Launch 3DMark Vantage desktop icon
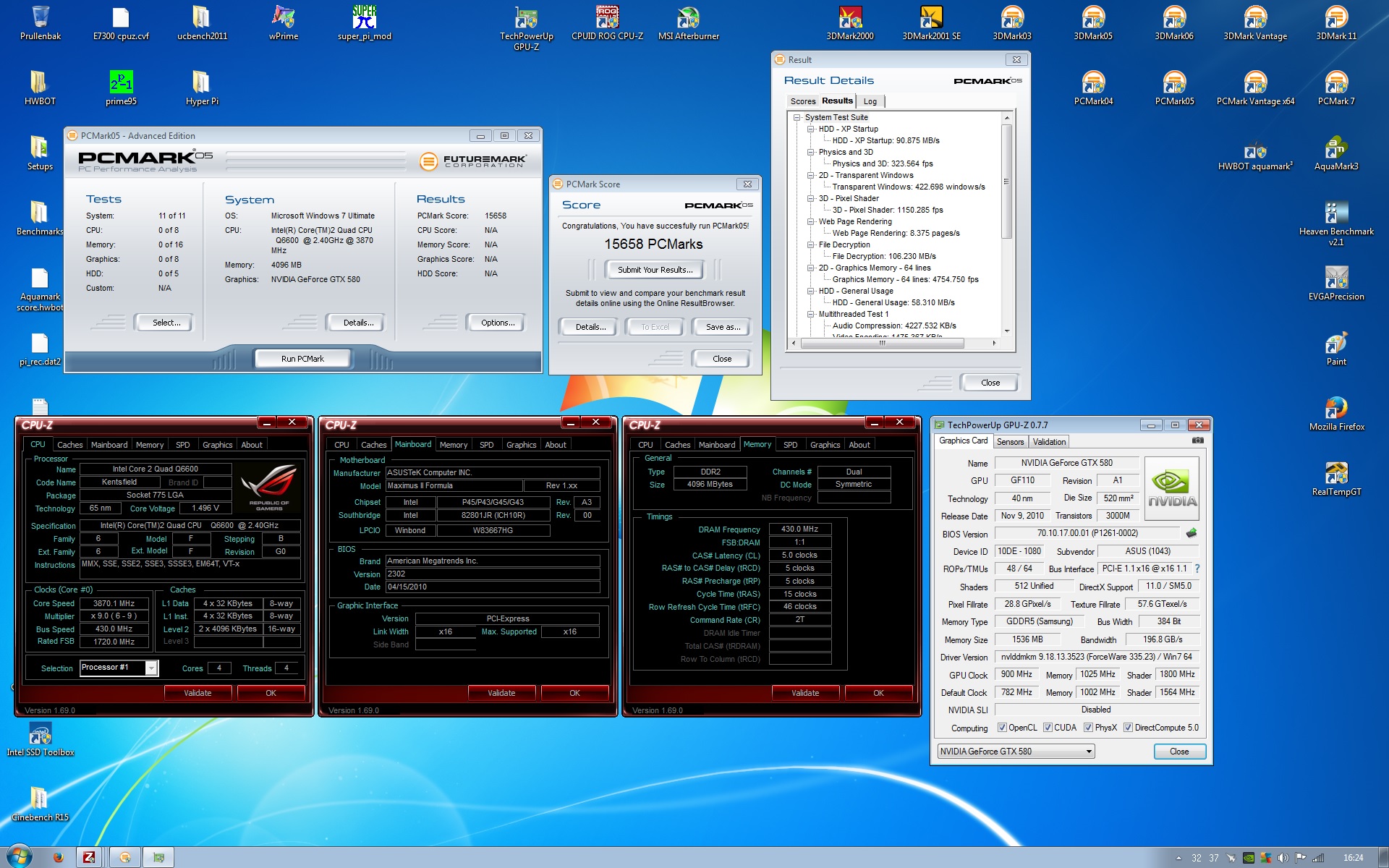Screen dimensions: 1389x868 point(1255,22)
